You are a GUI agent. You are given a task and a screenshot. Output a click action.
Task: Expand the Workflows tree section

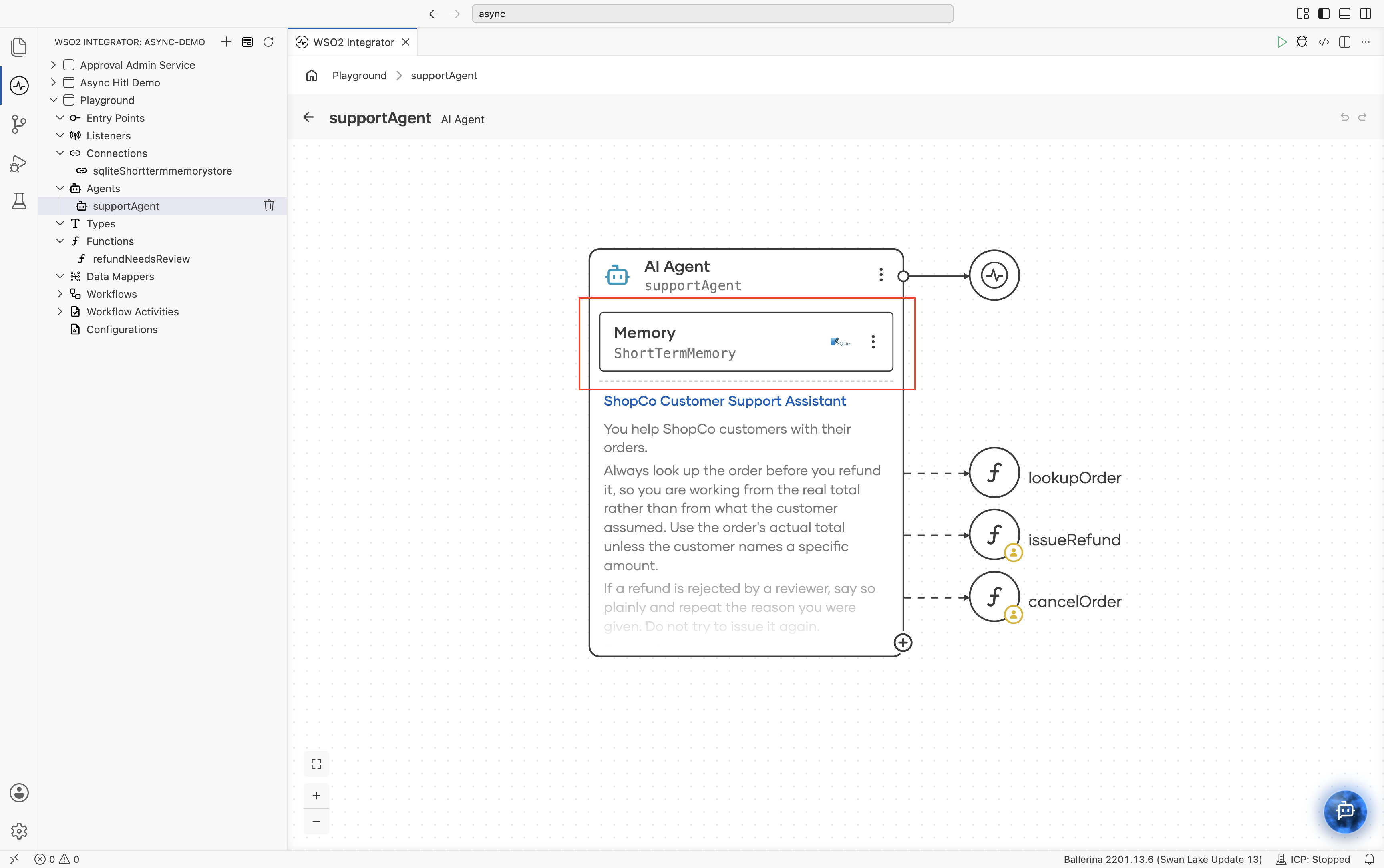[60, 294]
